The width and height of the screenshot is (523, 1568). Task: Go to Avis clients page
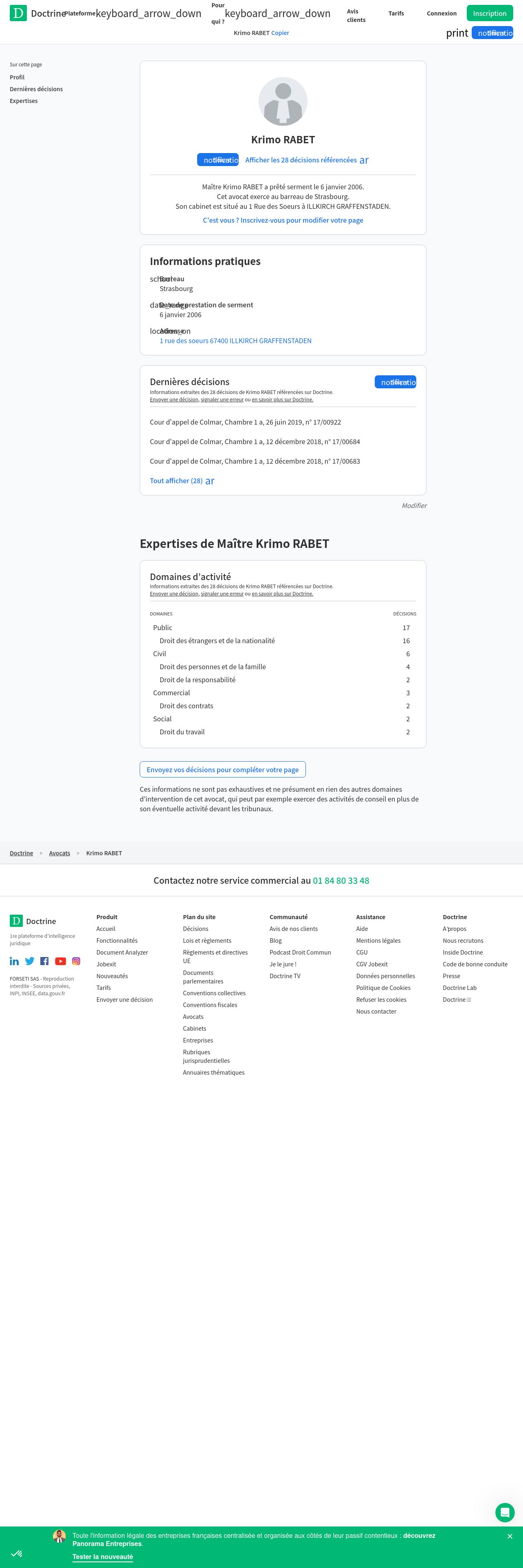[356, 16]
